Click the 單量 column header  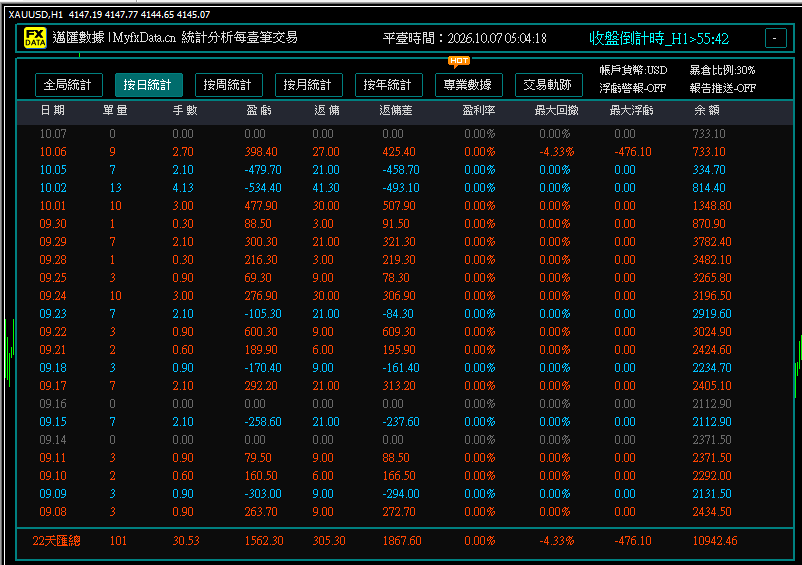[x=115, y=110]
